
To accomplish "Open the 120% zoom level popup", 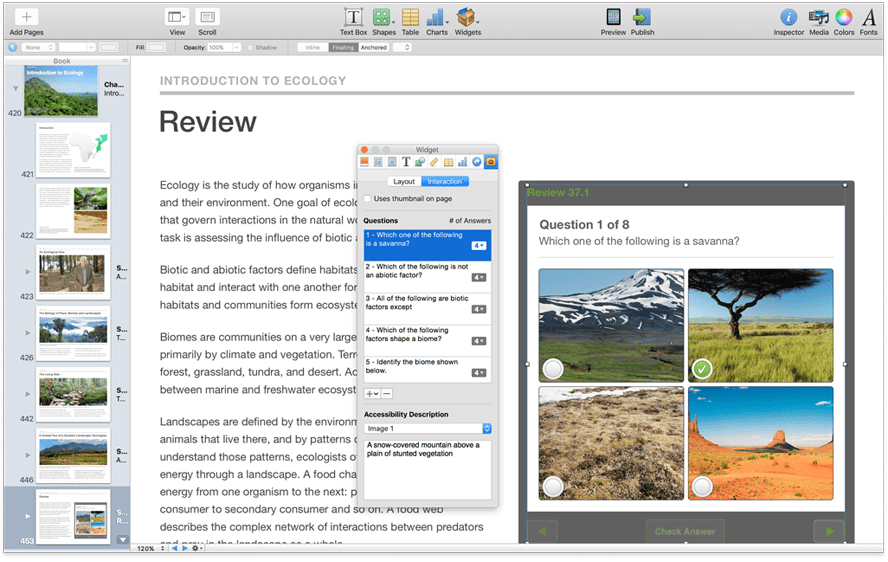I will (150, 548).
